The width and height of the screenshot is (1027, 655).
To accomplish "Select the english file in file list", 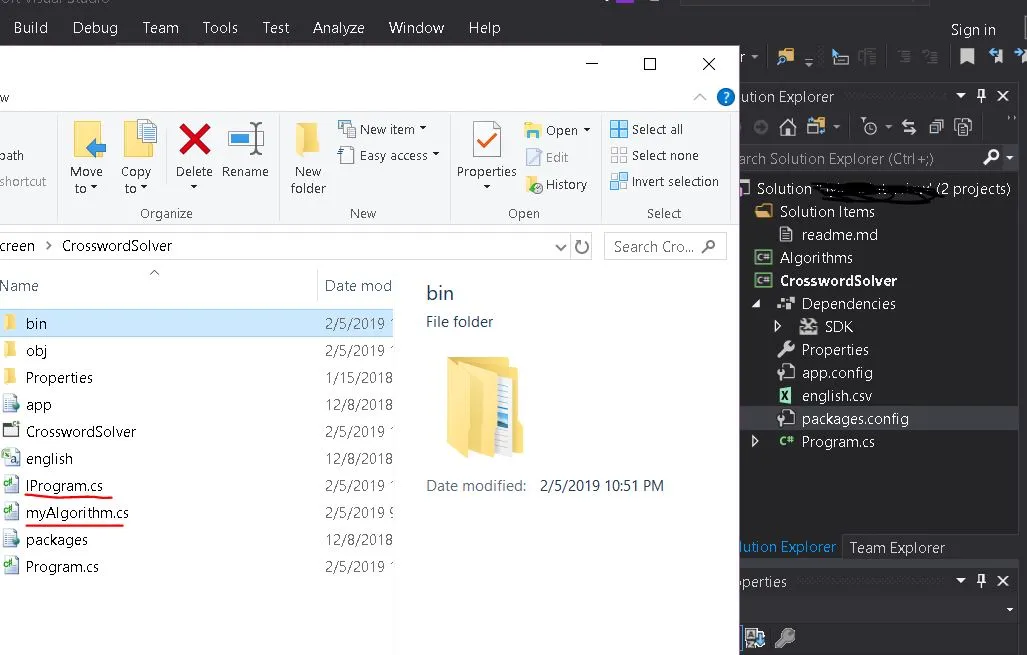I will [x=196, y=458].
